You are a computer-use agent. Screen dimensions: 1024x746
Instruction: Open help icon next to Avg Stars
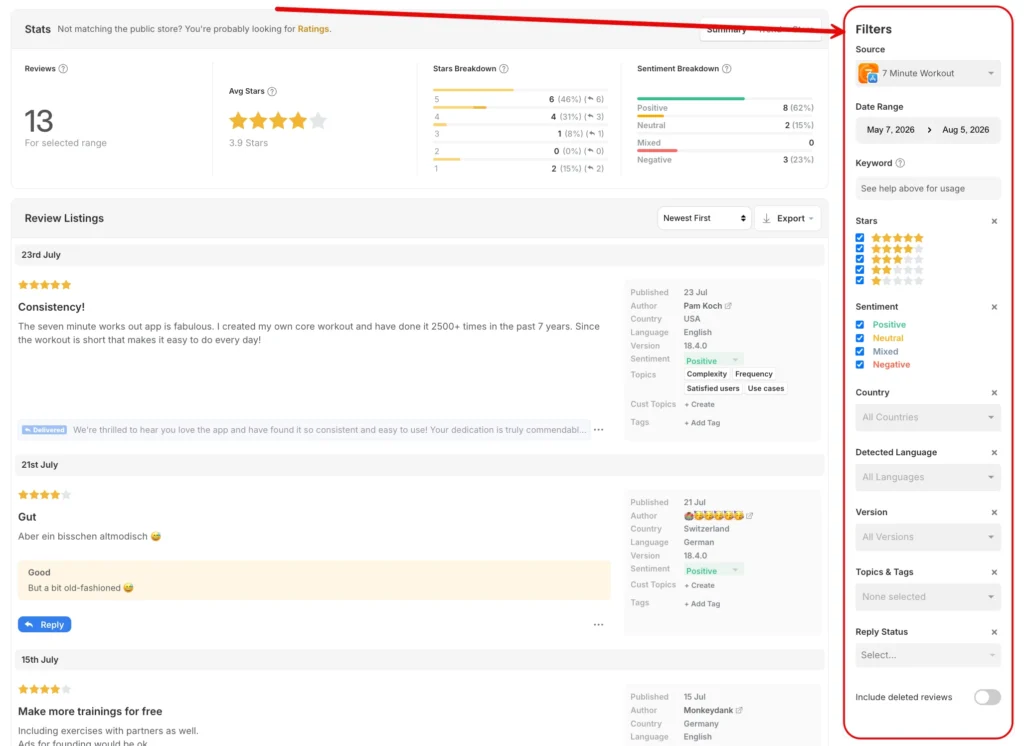tap(272, 91)
